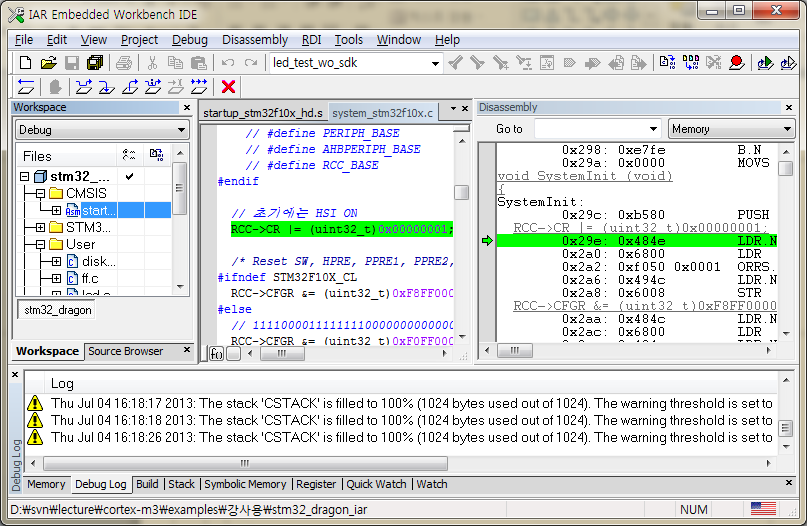Open the File menu
Screen dimensions: 807x526
pos(24,40)
